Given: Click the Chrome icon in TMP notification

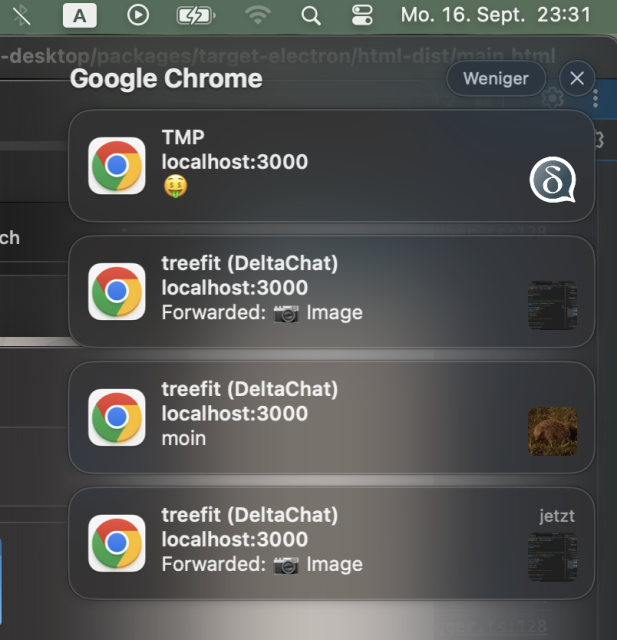Looking at the screenshot, I should click(117, 165).
